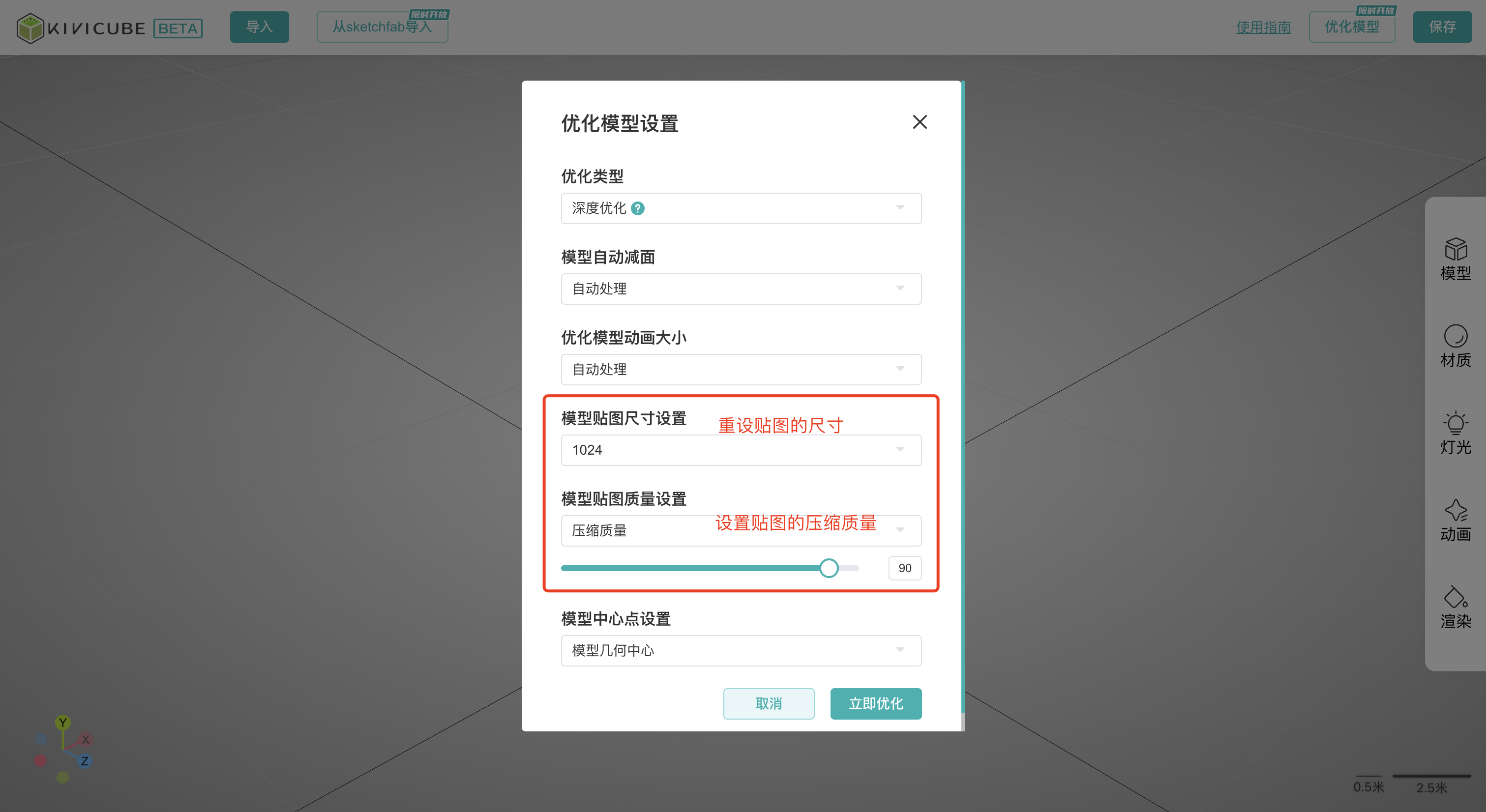
Task: Click the compression quality slider handle
Action: tap(829, 568)
